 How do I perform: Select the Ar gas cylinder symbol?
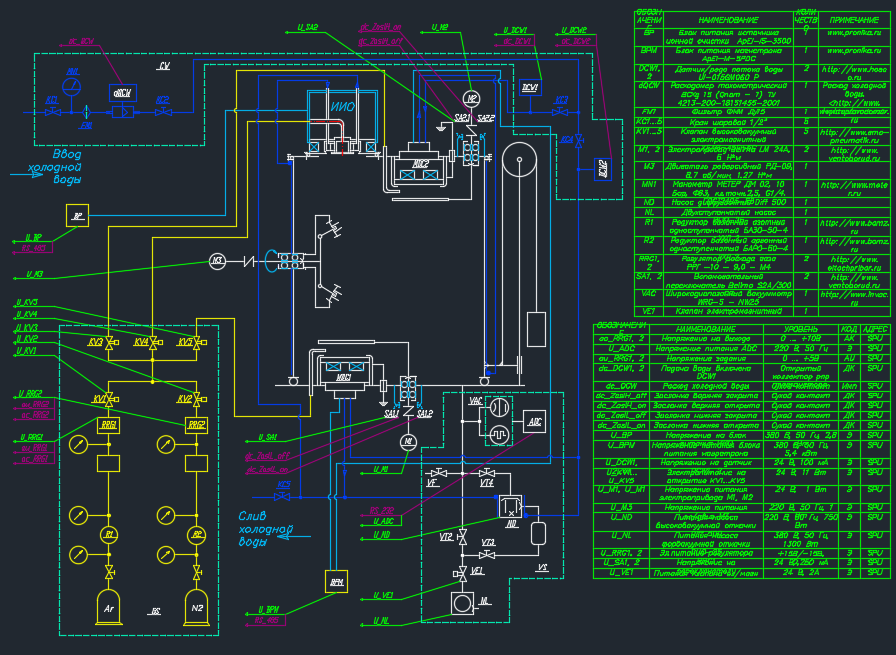[109, 607]
